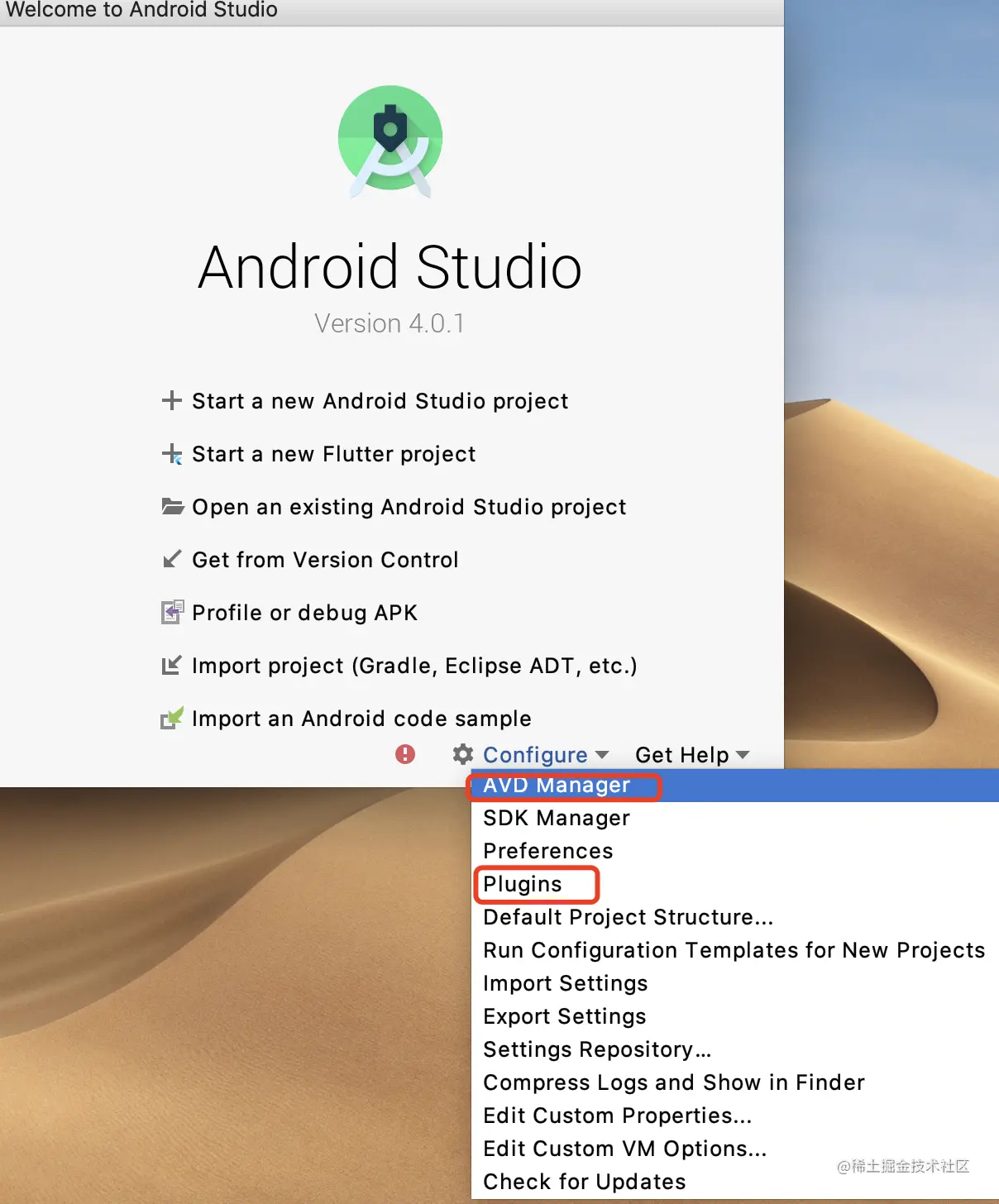Select Run Configuration Templates for New Projects
The width and height of the screenshot is (999, 1204).
pyautogui.click(x=734, y=950)
